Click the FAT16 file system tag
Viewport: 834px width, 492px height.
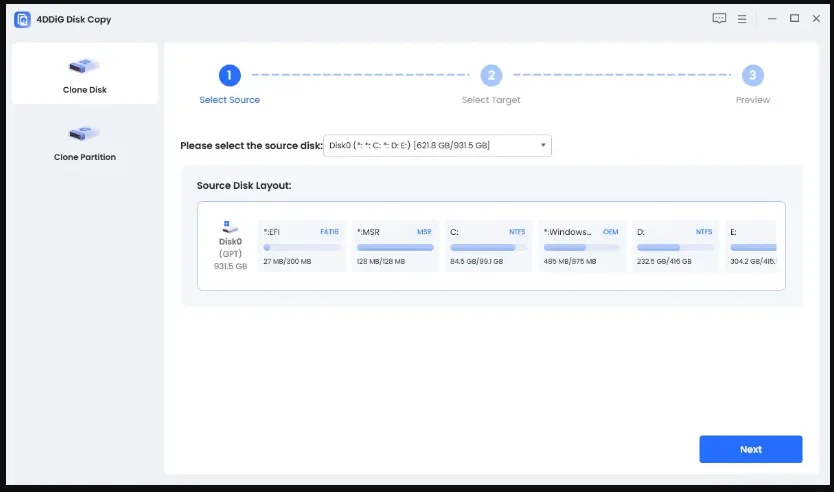pos(329,232)
